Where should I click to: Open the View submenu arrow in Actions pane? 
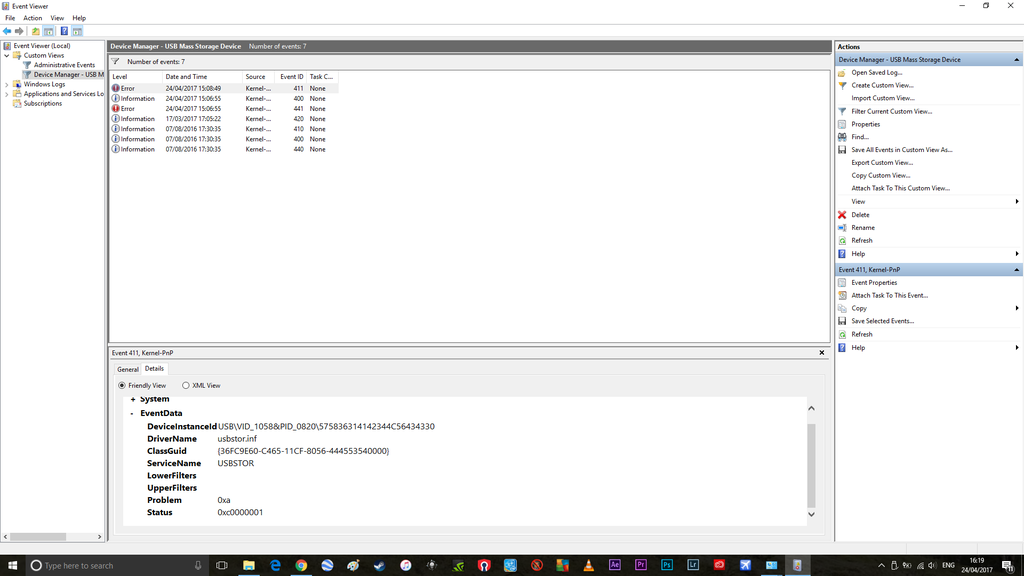(x=1016, y=202)
